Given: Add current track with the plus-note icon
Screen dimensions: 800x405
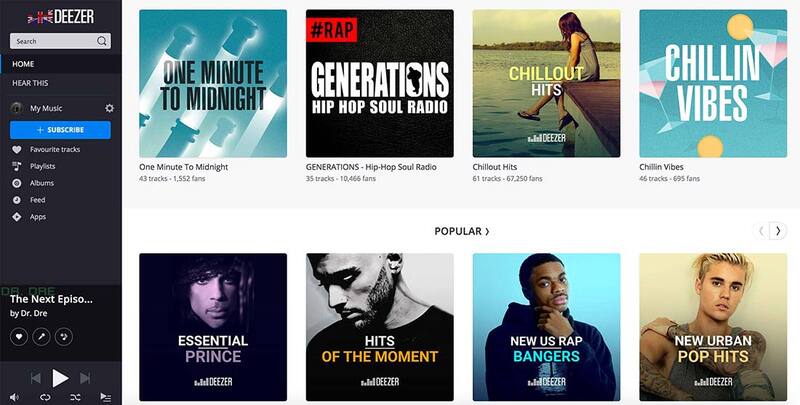Looking at the screenshot, I should pyautogui.click(x=64, y=337).
